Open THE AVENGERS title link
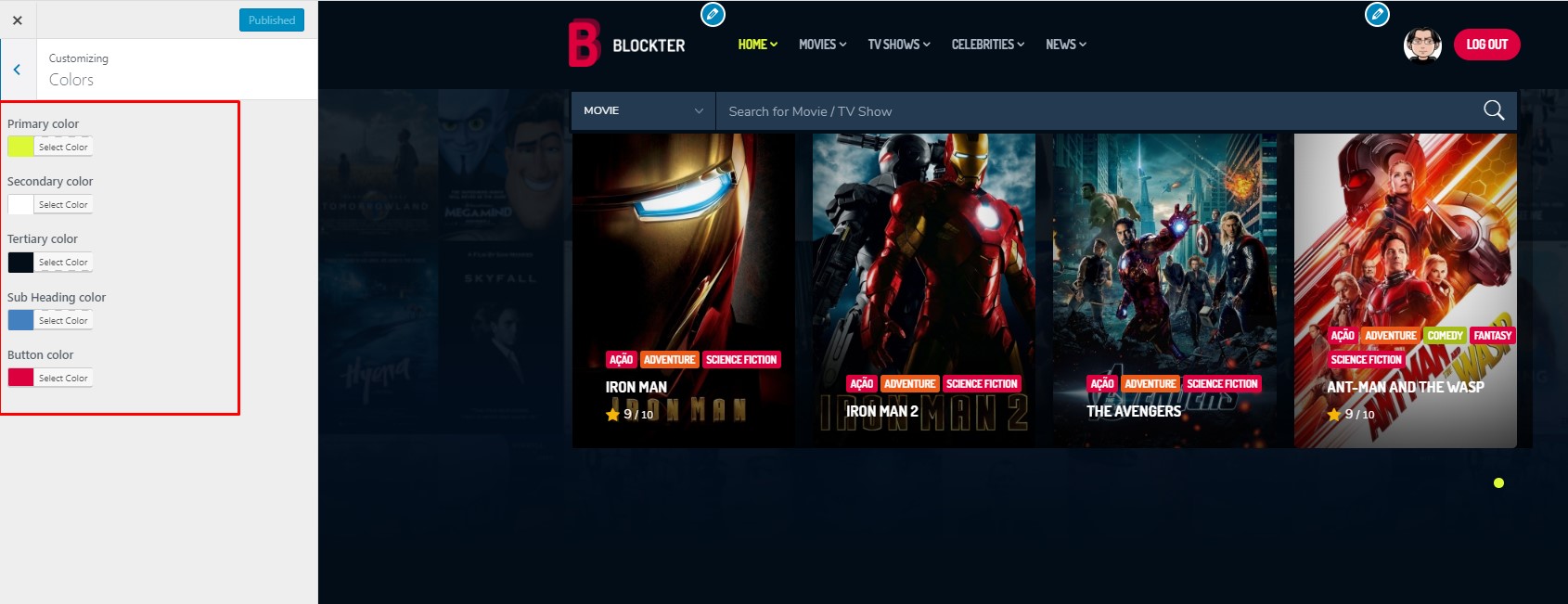 pos(1134,411)
